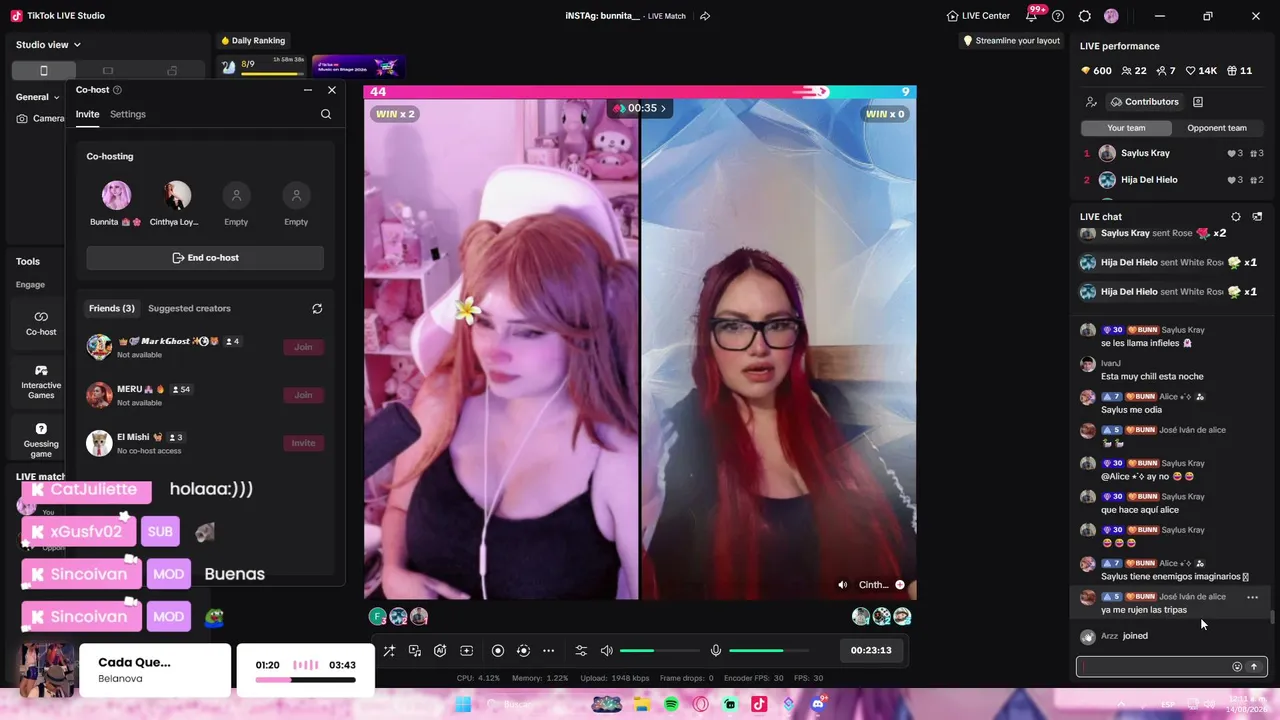
Task: Select the landscape layout
Action: click(108, 70)
